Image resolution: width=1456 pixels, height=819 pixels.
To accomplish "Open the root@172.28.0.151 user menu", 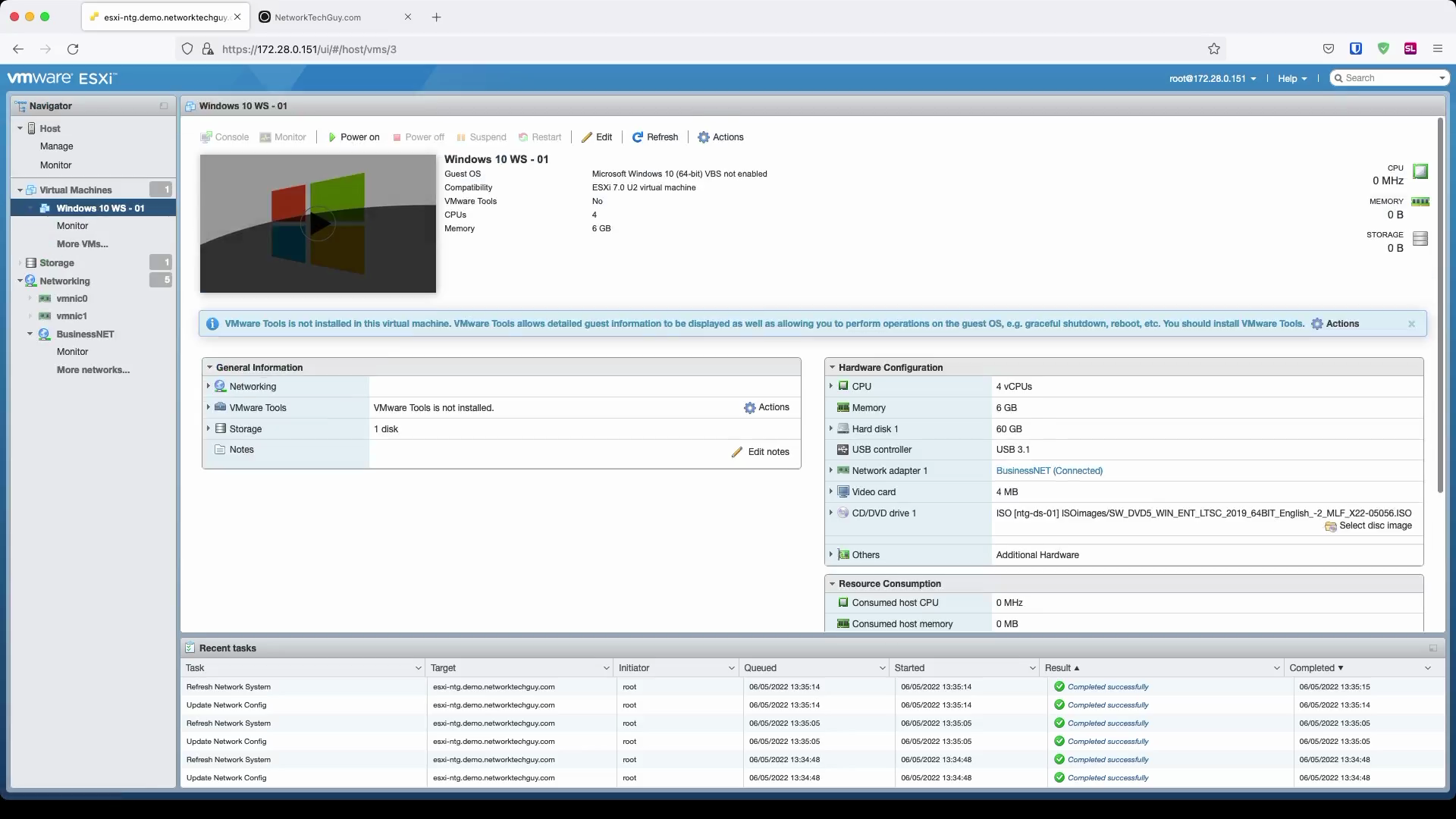I will pos(1213,78).
